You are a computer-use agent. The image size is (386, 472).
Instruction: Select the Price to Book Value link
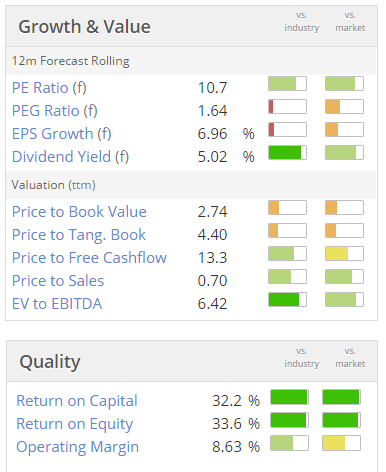tap(79, 212)
